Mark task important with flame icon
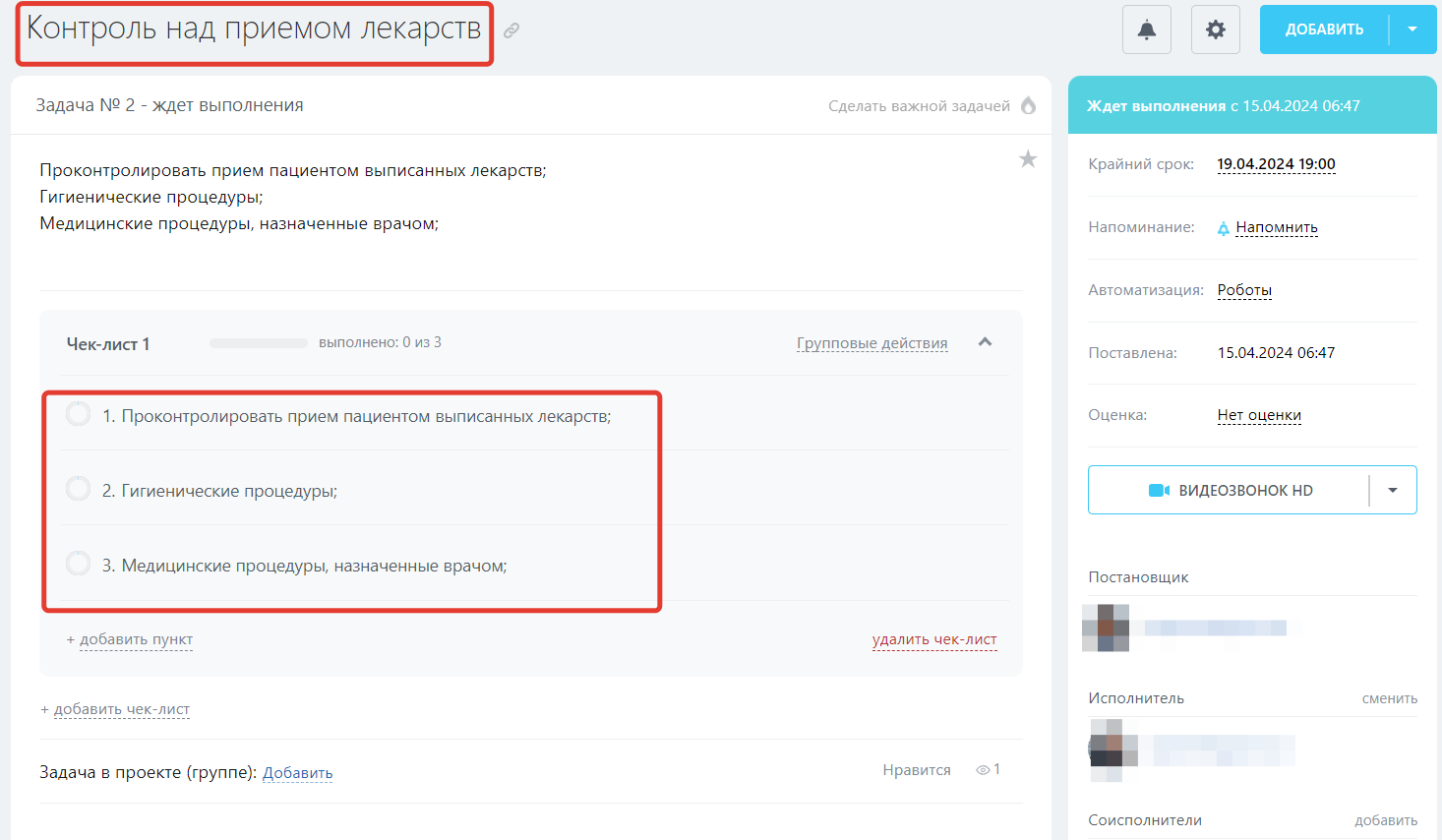This screenshot has width=1442, height=840. [1028, 105]
